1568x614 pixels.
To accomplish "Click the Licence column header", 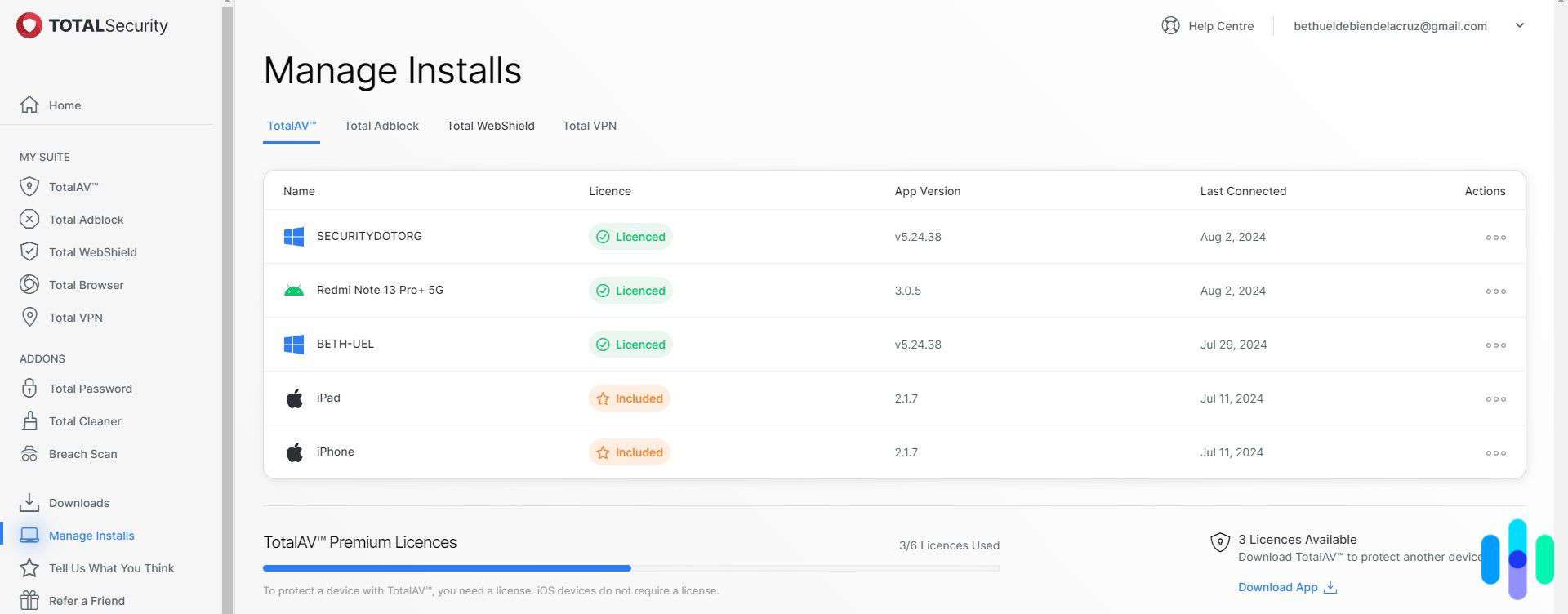I will tap(610, 191).
